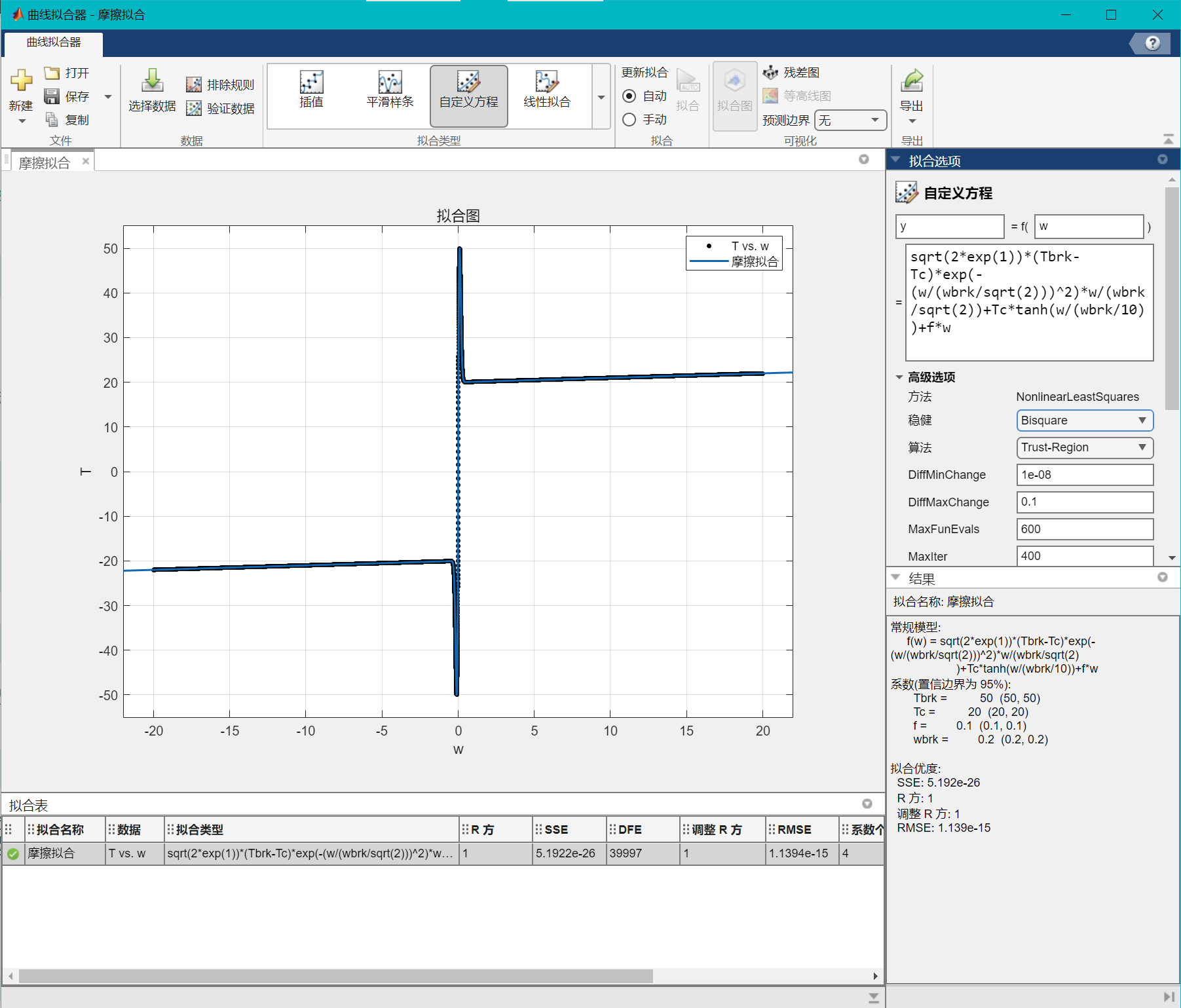Open the 结果 panel actions menu
Screen dimensions: 1181x1008
coord(1163,577)
